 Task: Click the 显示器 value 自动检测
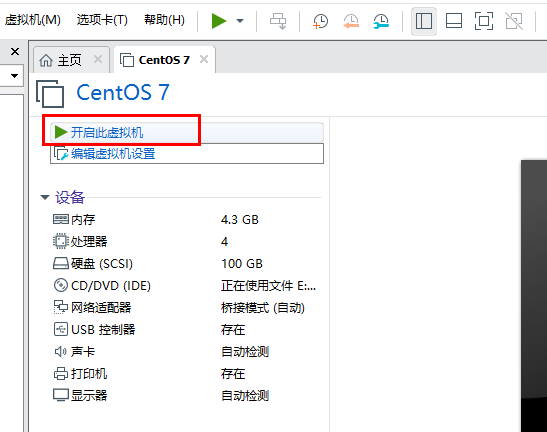click(245, 395)
